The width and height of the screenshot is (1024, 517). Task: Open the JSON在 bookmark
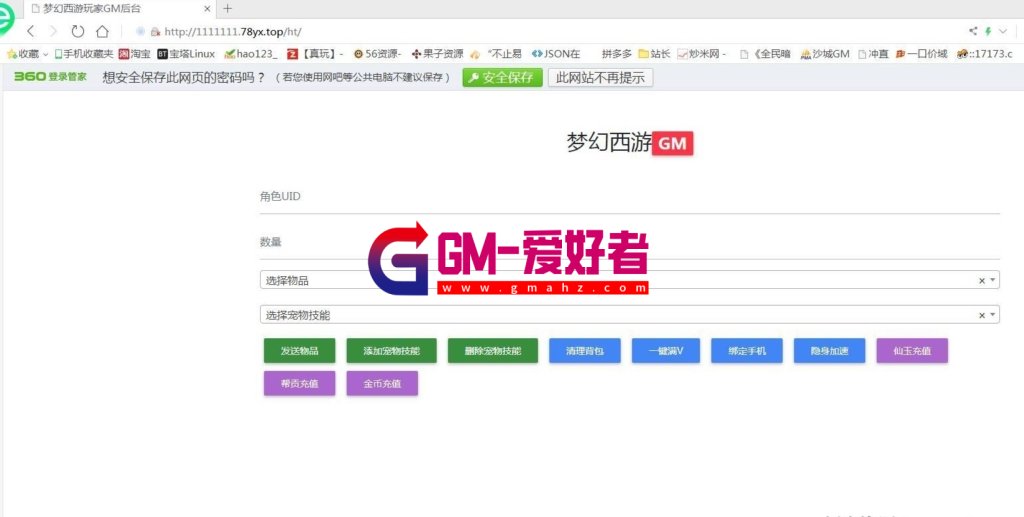(556, 54)
